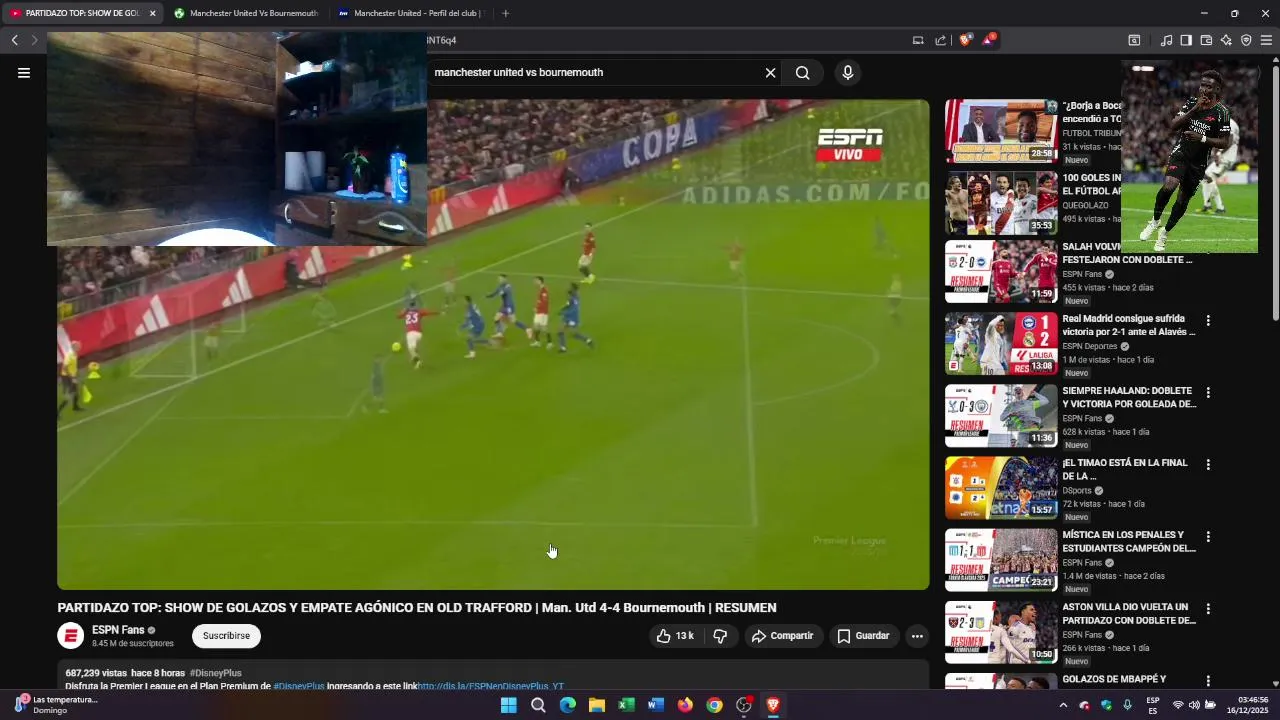Open the Compartir share dialog
Image resolution: width=1280 pixels, height=720 pixels.
click(x=782, y=636)
